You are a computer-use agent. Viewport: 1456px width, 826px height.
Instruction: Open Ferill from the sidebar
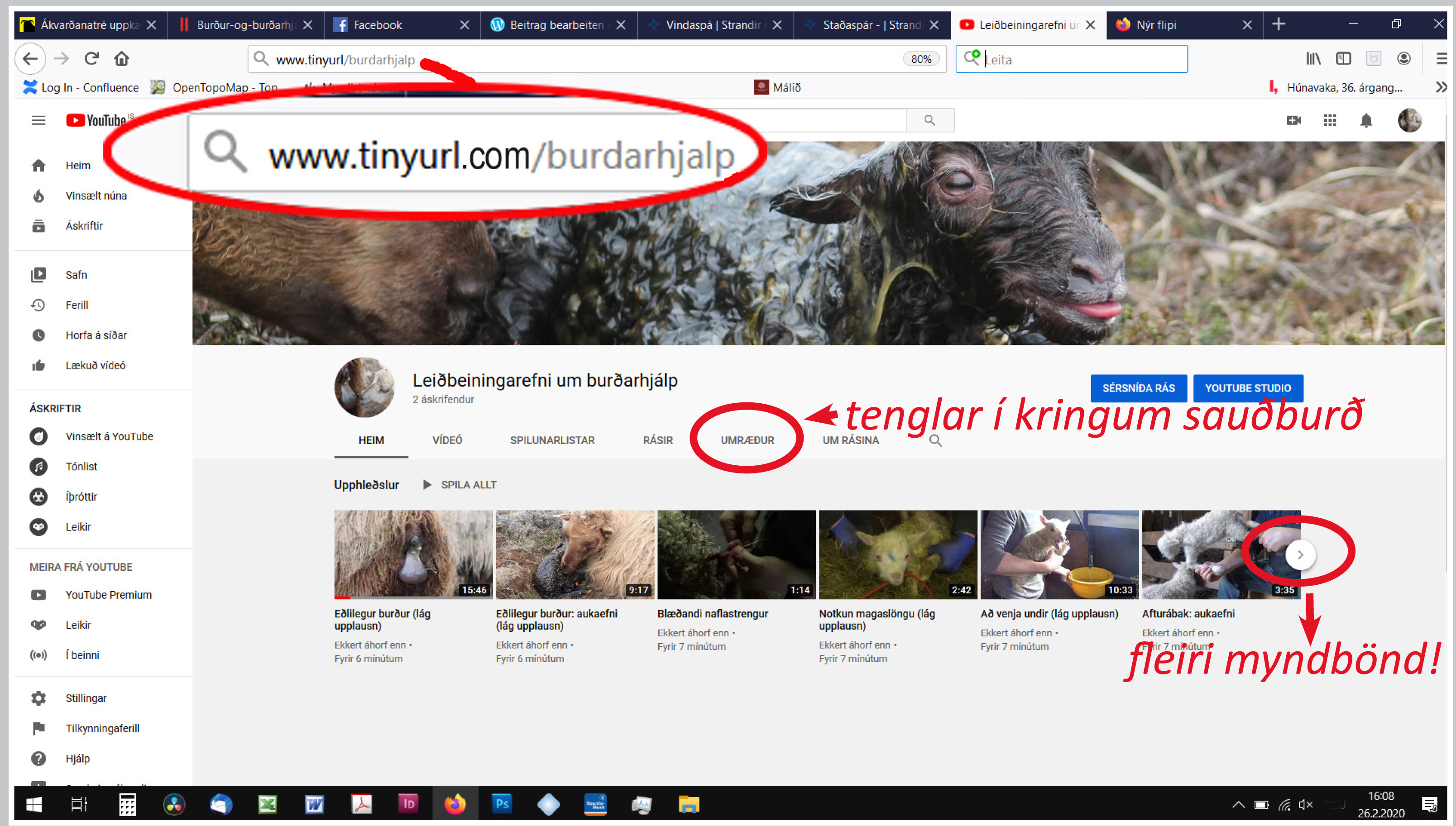pos(77,305)
